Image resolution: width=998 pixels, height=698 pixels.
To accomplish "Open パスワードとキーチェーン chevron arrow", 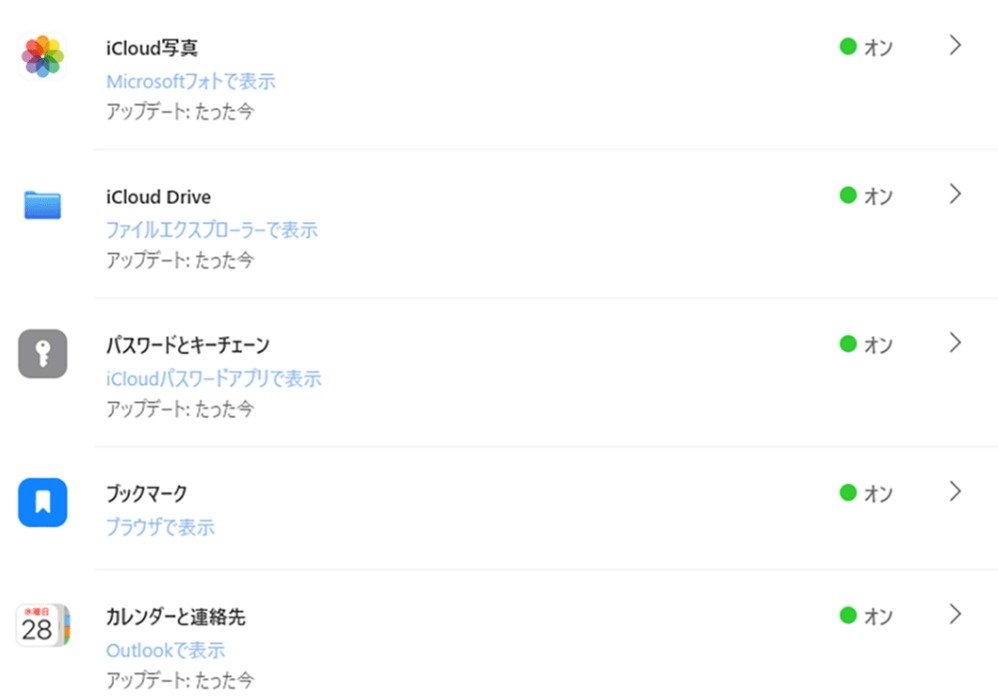I will coord(955,343).
